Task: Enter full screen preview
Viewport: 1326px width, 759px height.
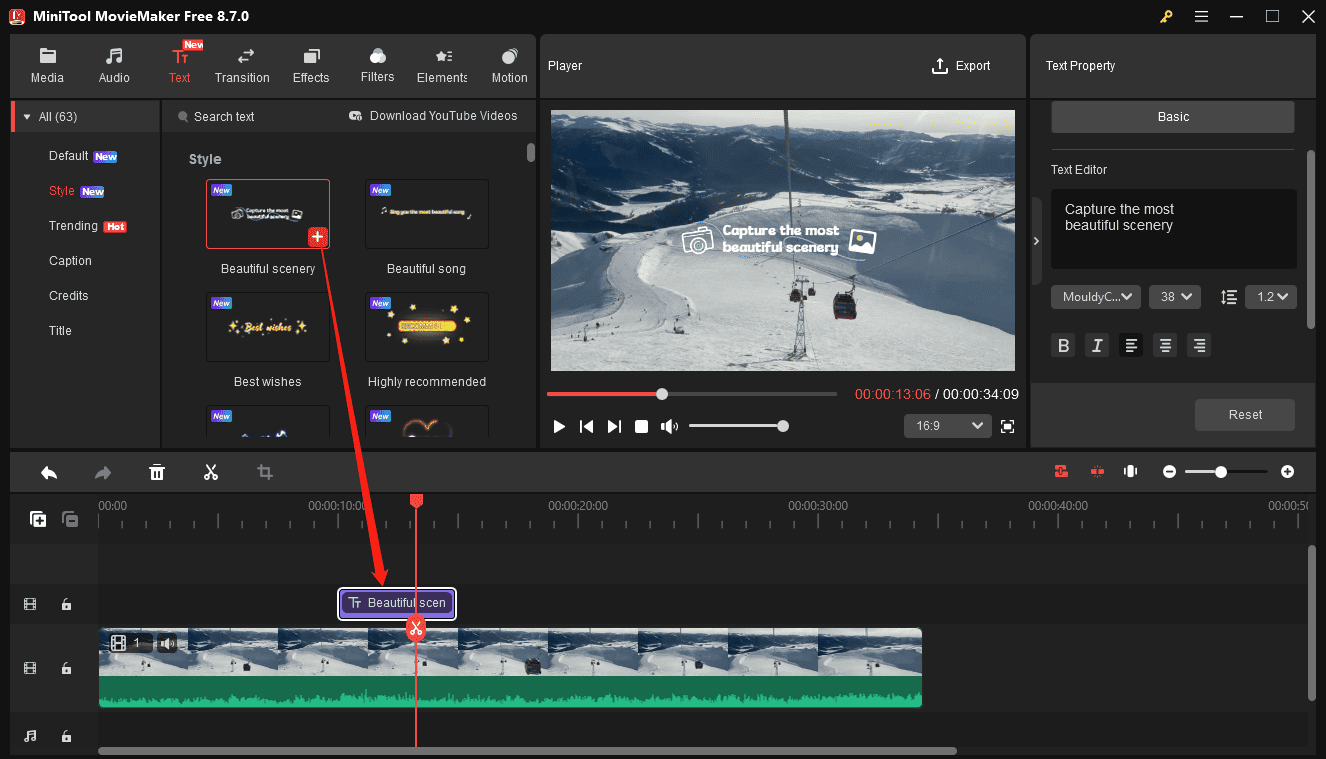Action: 1007,426
